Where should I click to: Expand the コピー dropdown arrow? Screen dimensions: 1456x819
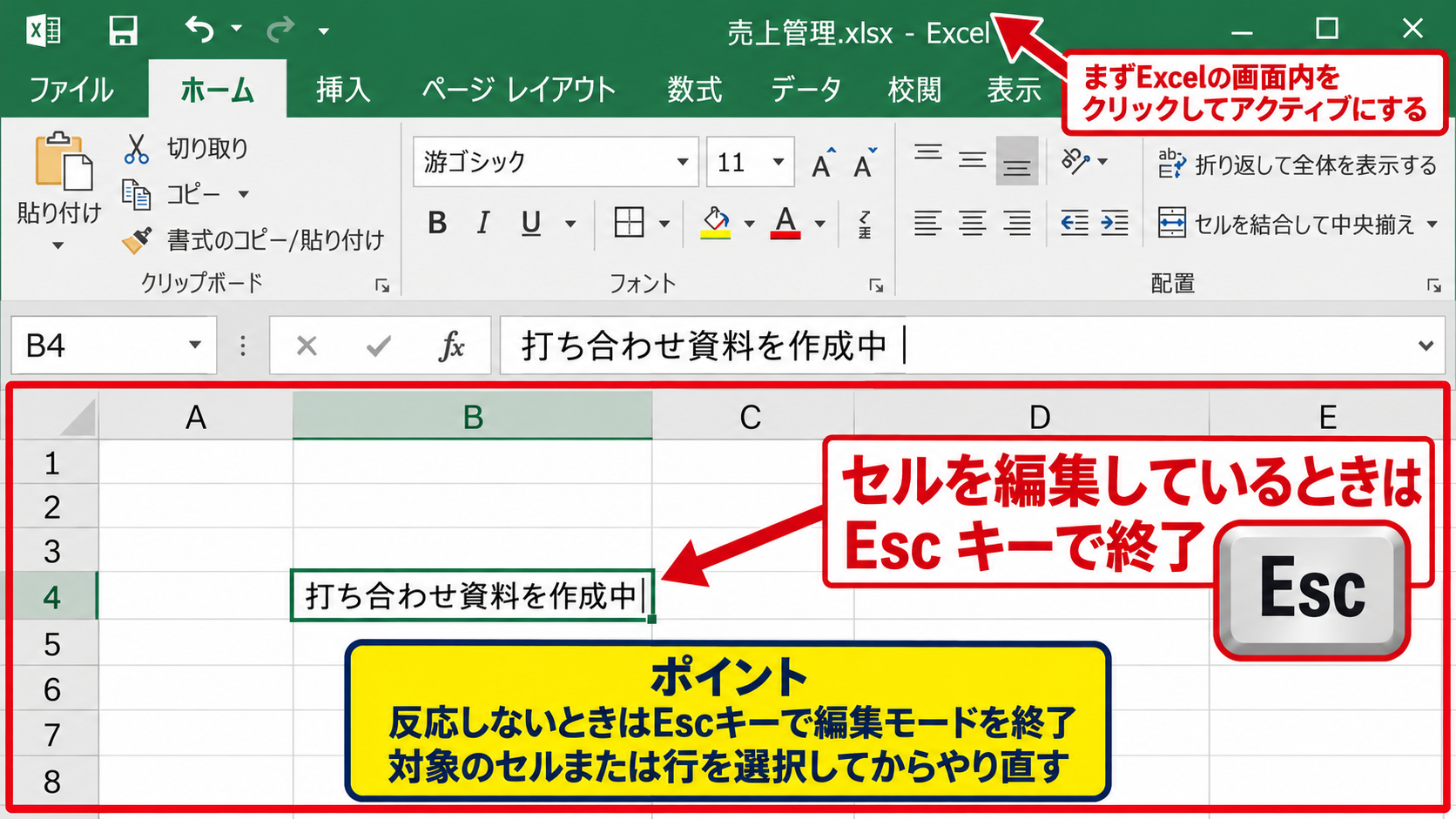244,194
